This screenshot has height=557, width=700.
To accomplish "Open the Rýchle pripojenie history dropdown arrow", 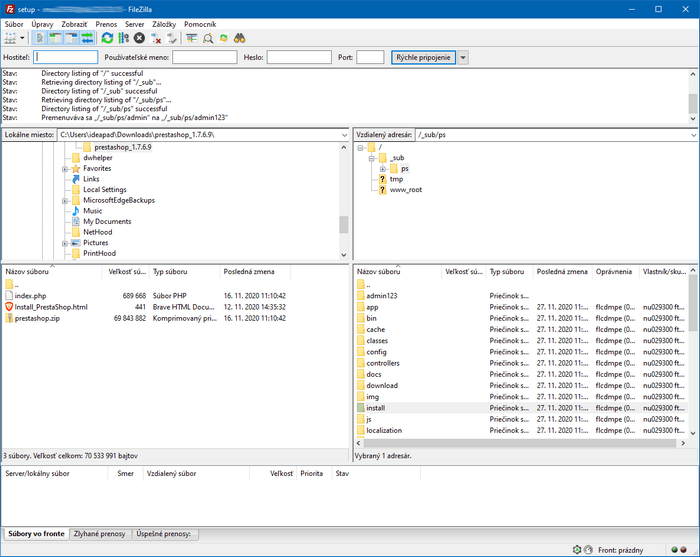I will [x=463, y=58].
